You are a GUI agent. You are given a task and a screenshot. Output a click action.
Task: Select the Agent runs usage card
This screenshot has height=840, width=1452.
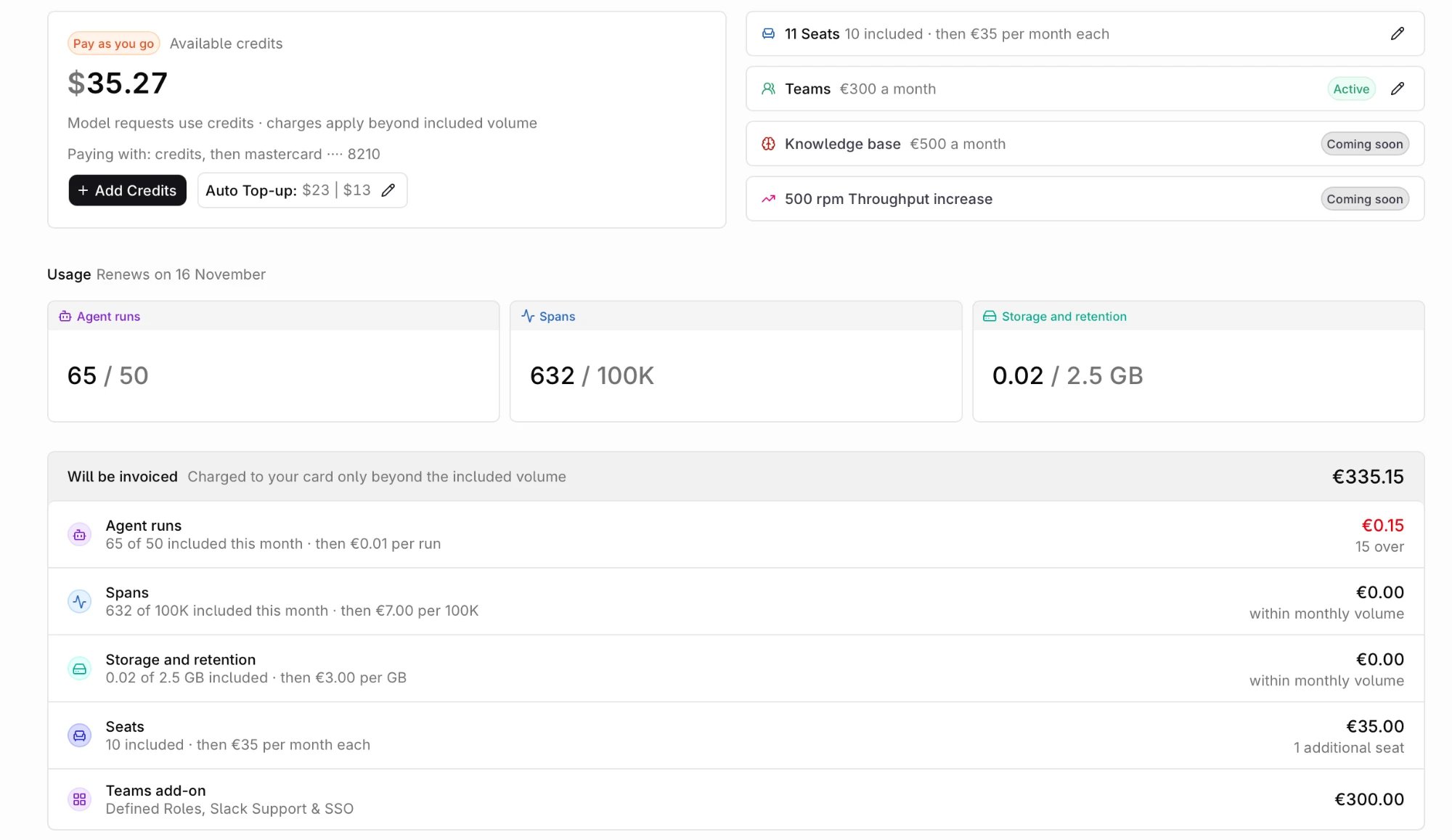pos(274,362)
